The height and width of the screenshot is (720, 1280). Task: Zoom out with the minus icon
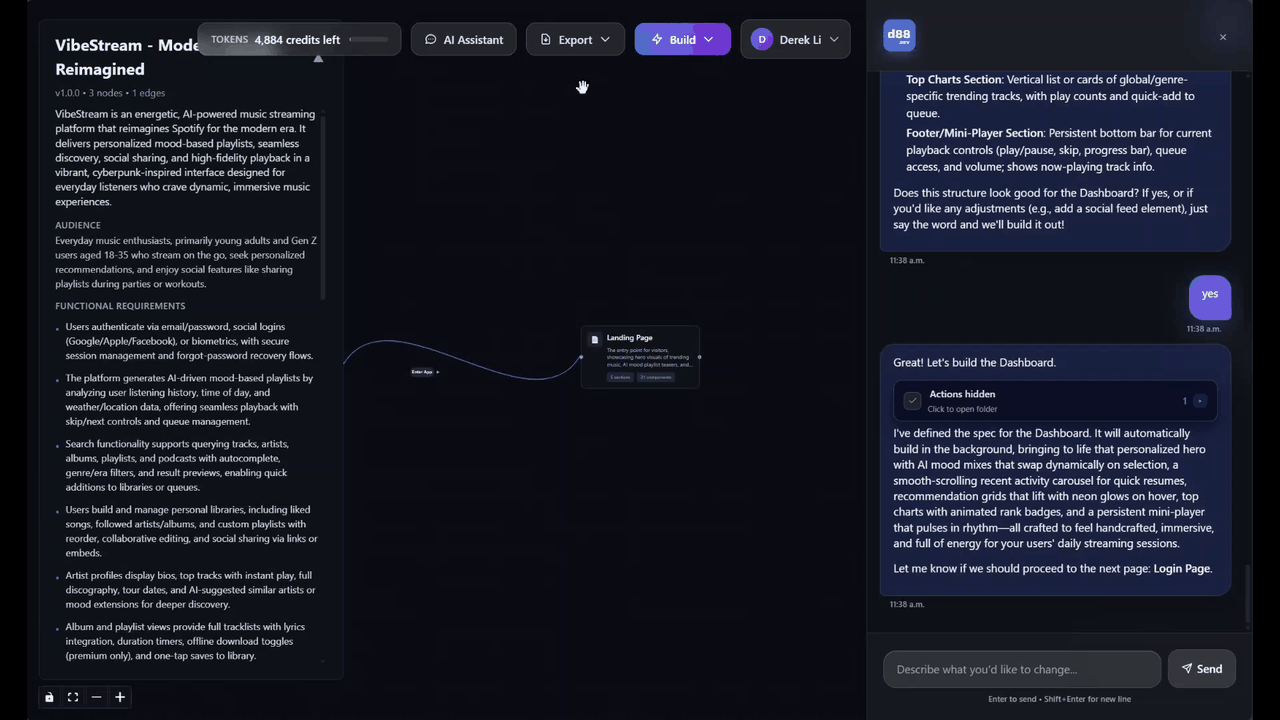(x=96, y=697)
